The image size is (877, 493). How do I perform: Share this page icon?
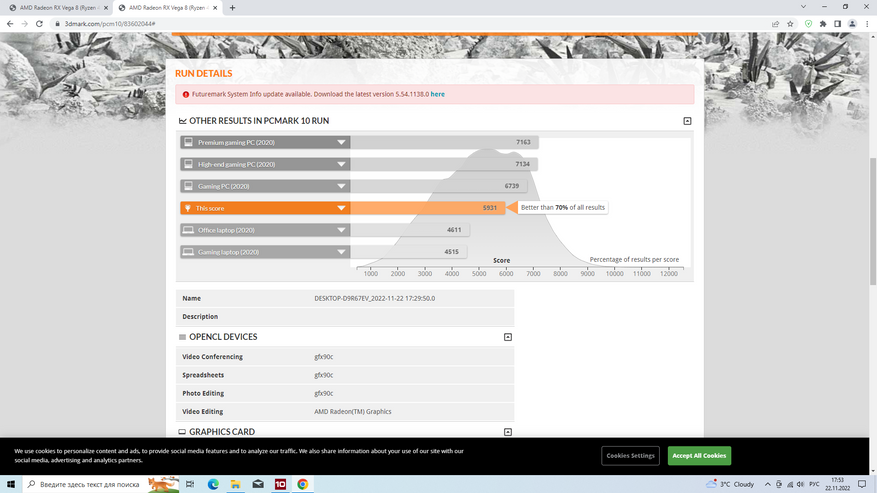tap(775, 24)
